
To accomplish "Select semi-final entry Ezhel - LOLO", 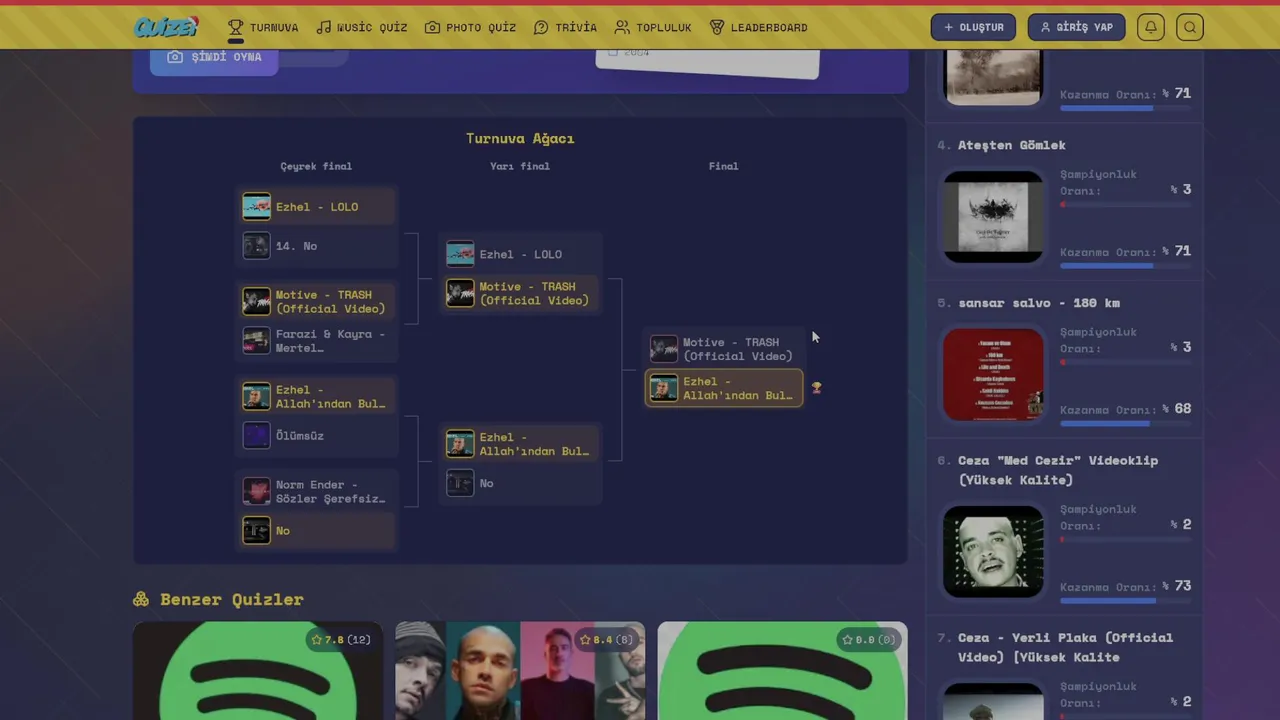I will [x=520, y=254].
